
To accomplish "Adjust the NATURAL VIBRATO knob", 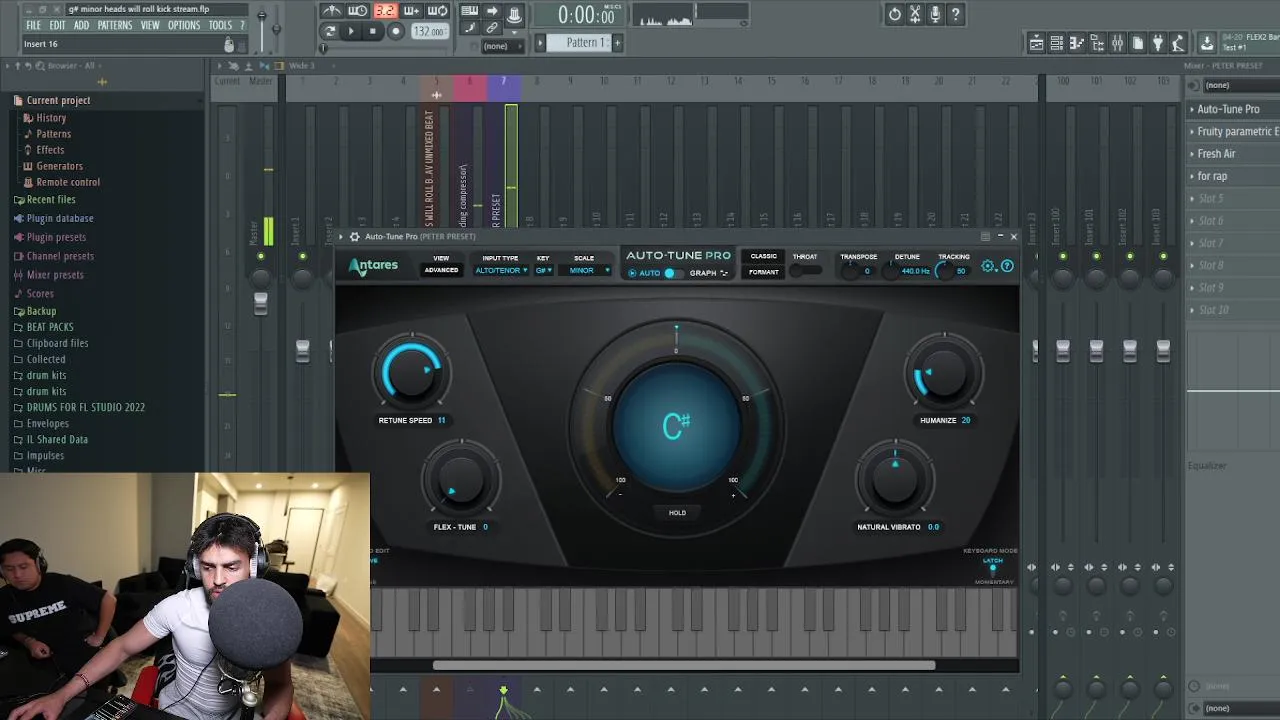I will pyautogui.click(x=895, y=480).
